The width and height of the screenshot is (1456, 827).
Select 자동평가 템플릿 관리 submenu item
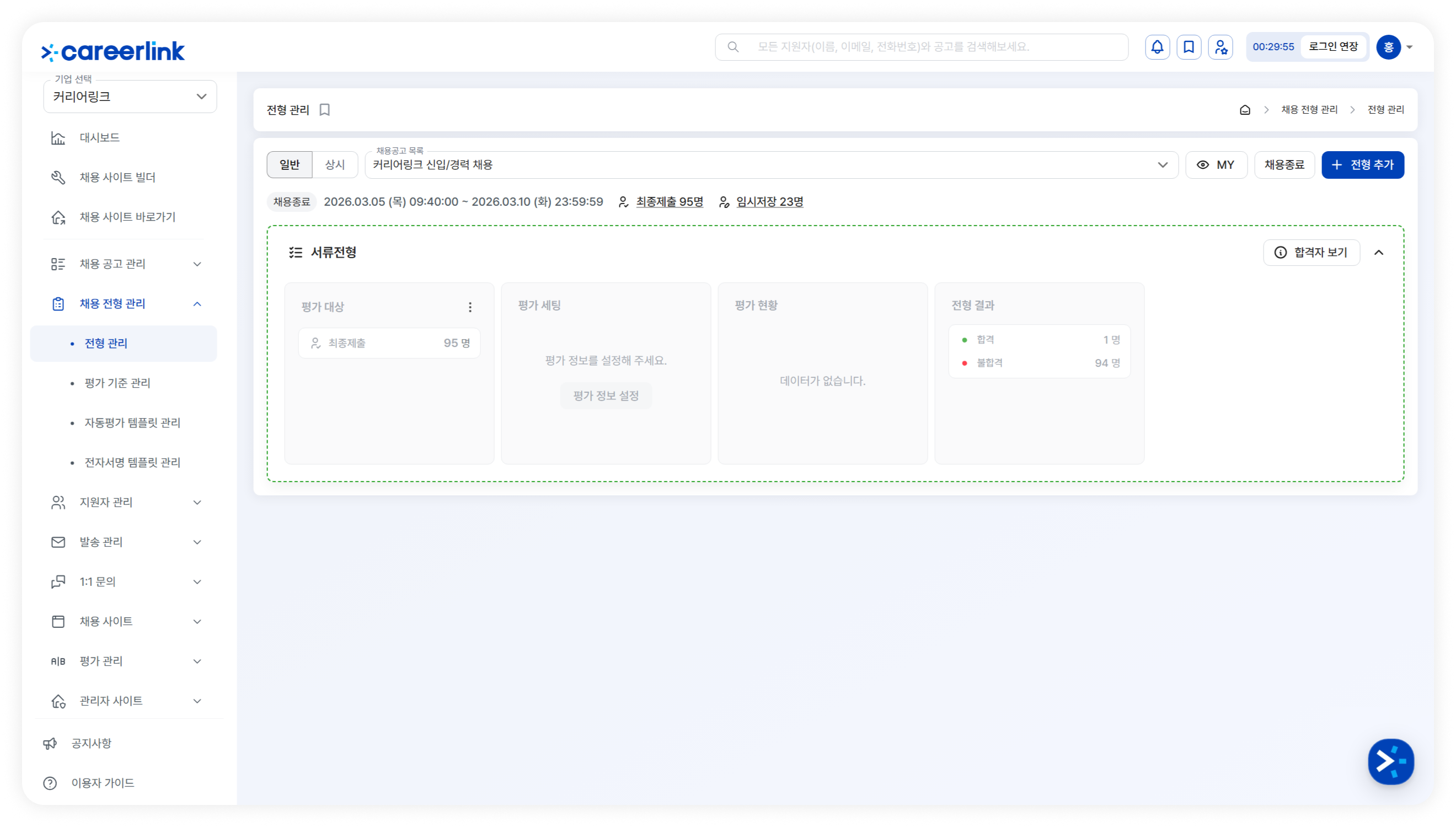tap(132, 423)
